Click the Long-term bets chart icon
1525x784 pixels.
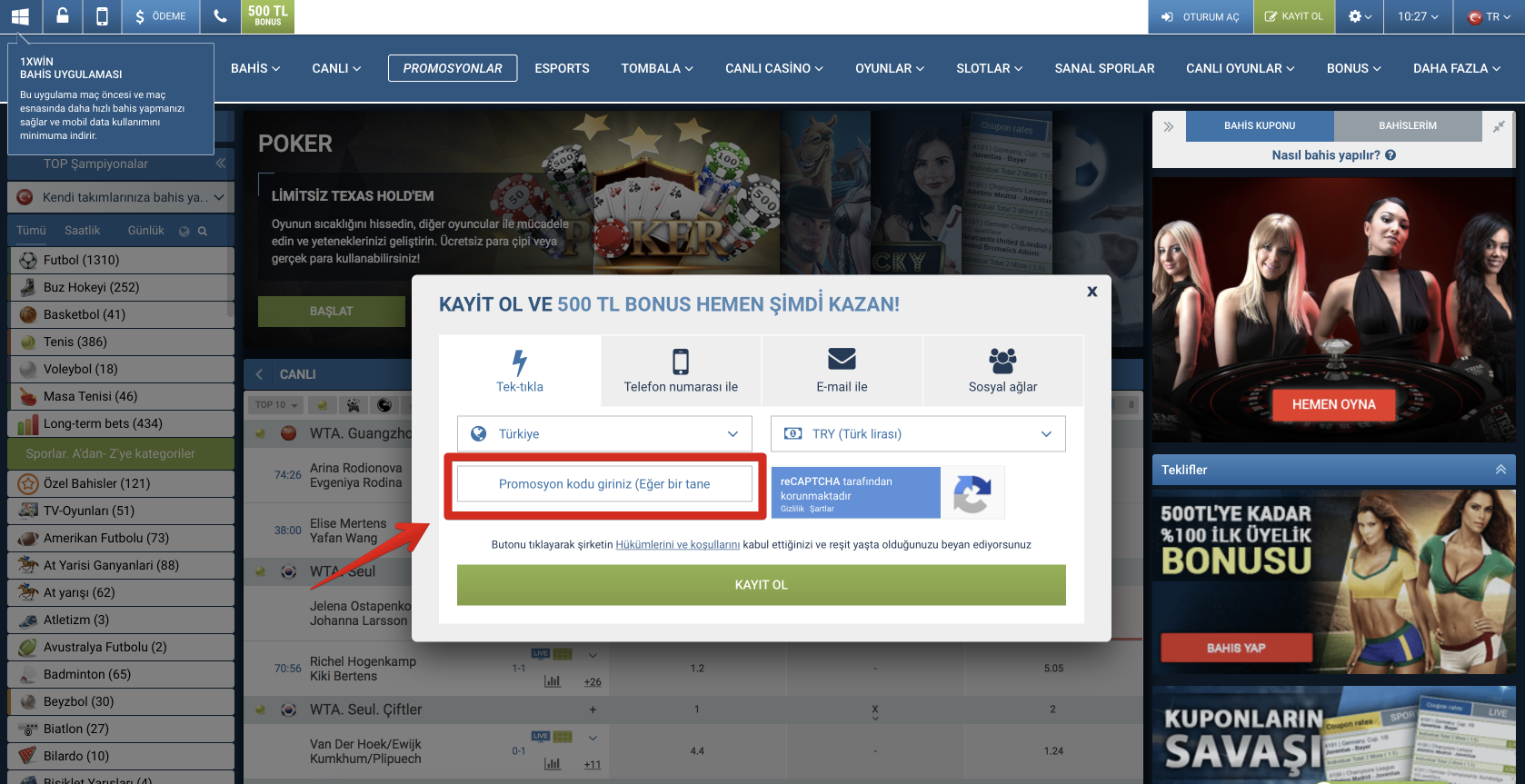pyautogui.click(x=28, y=423)
